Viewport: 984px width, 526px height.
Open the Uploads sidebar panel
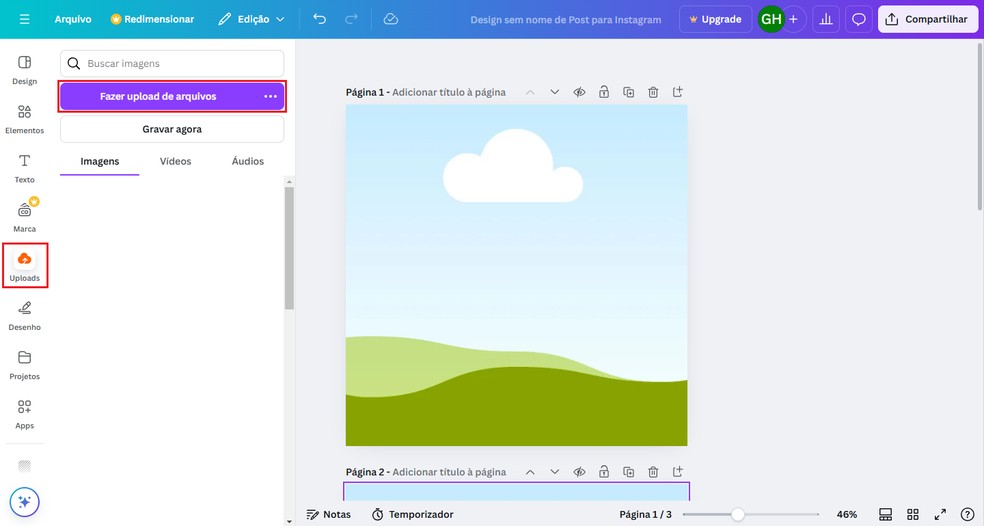pos(24,266)
